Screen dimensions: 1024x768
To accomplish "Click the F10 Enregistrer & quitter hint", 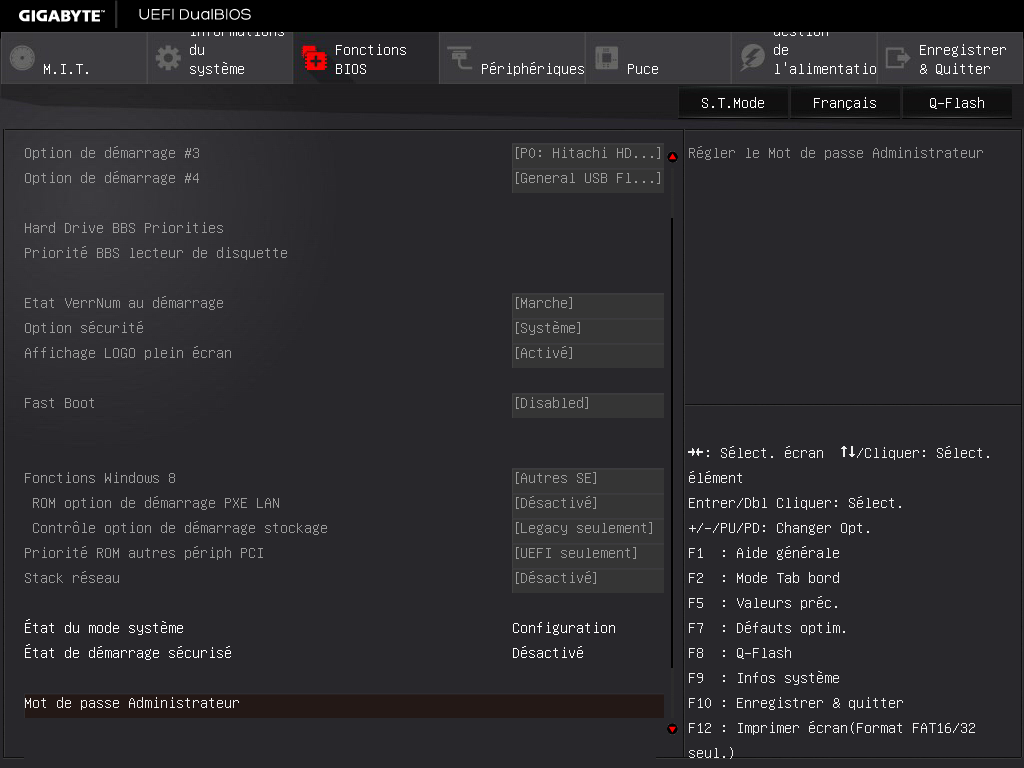I will coord(795,703).
